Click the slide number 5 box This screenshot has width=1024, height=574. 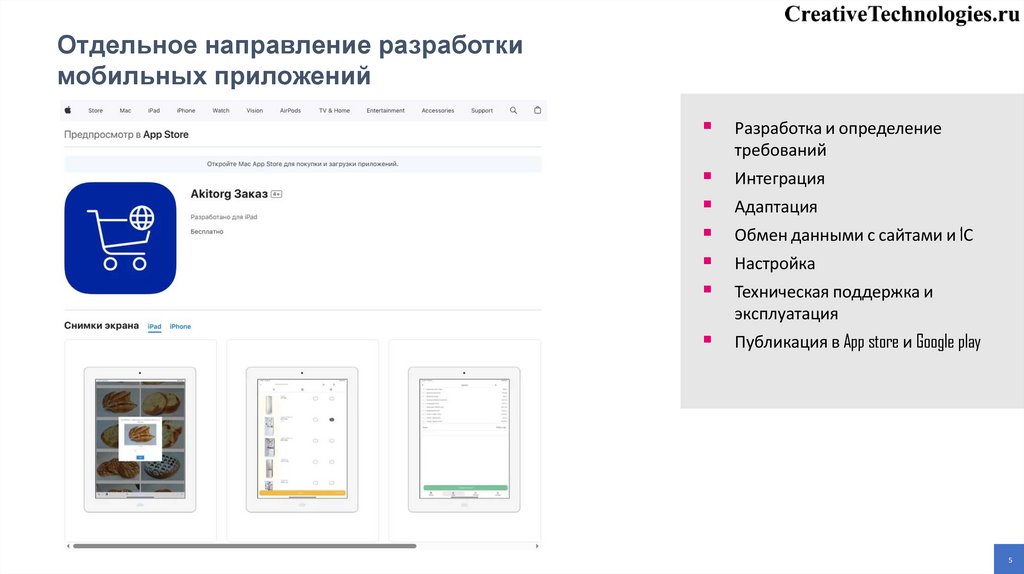pyautogui.click(x=1009, y=559)
